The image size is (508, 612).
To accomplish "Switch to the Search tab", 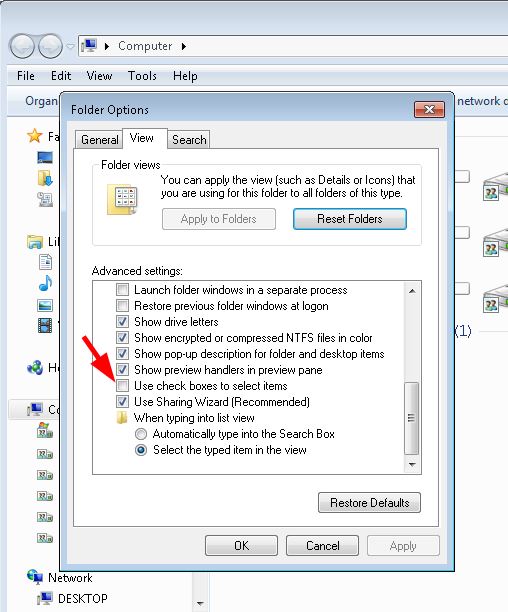I will pos(189,140).
